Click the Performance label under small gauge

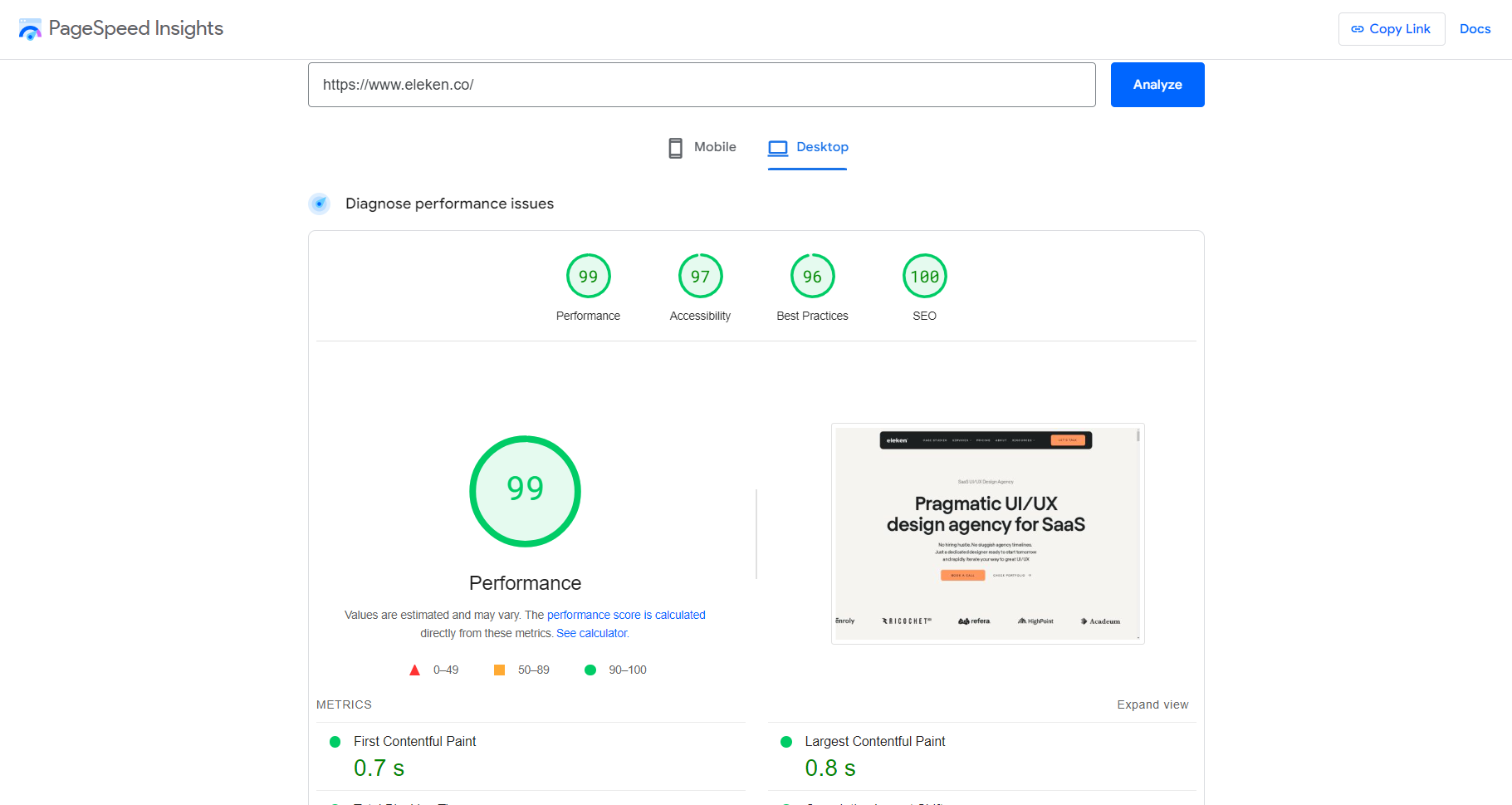click(588, 316)
